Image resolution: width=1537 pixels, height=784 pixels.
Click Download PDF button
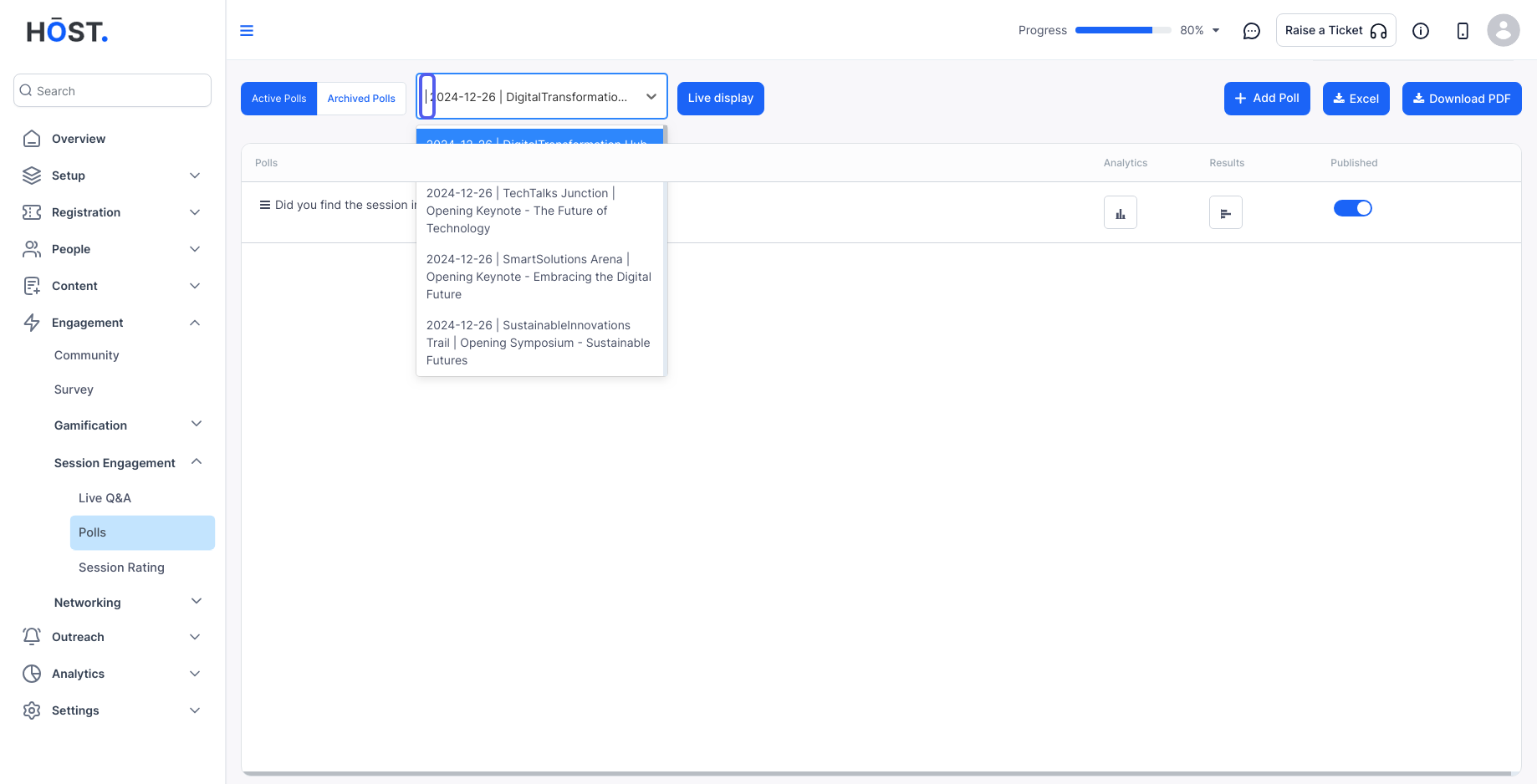coord(1462,99)
